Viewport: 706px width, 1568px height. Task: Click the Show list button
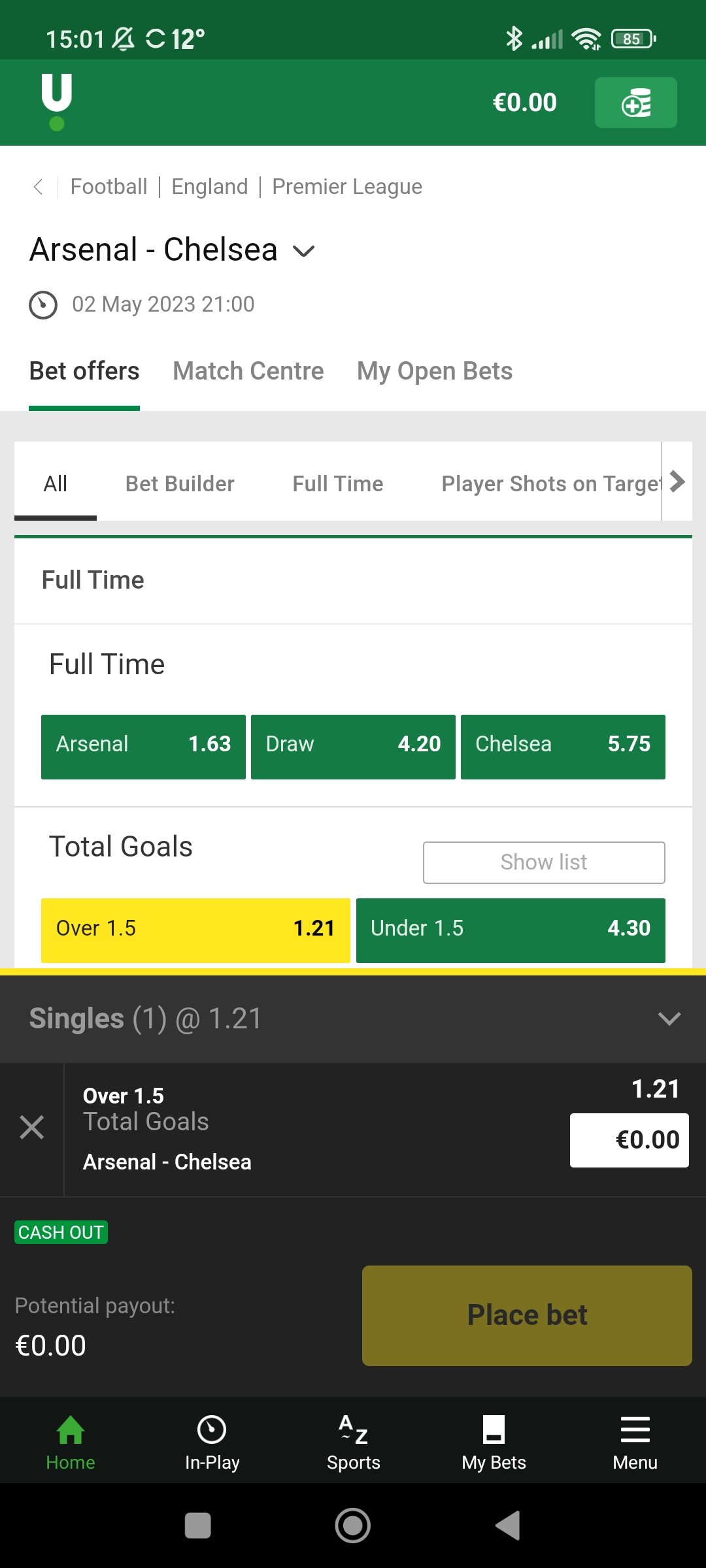544,862
